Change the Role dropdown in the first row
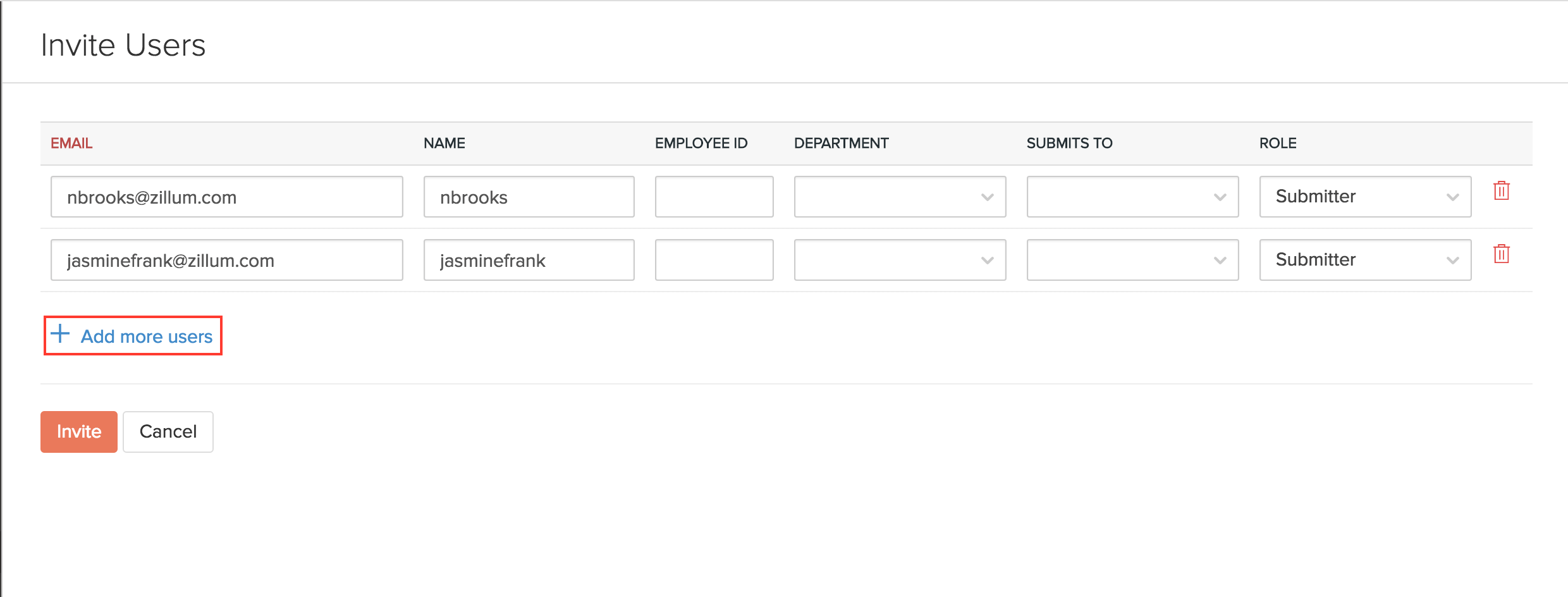Viewport: 1568px width, 597px height. point(1364,197)
